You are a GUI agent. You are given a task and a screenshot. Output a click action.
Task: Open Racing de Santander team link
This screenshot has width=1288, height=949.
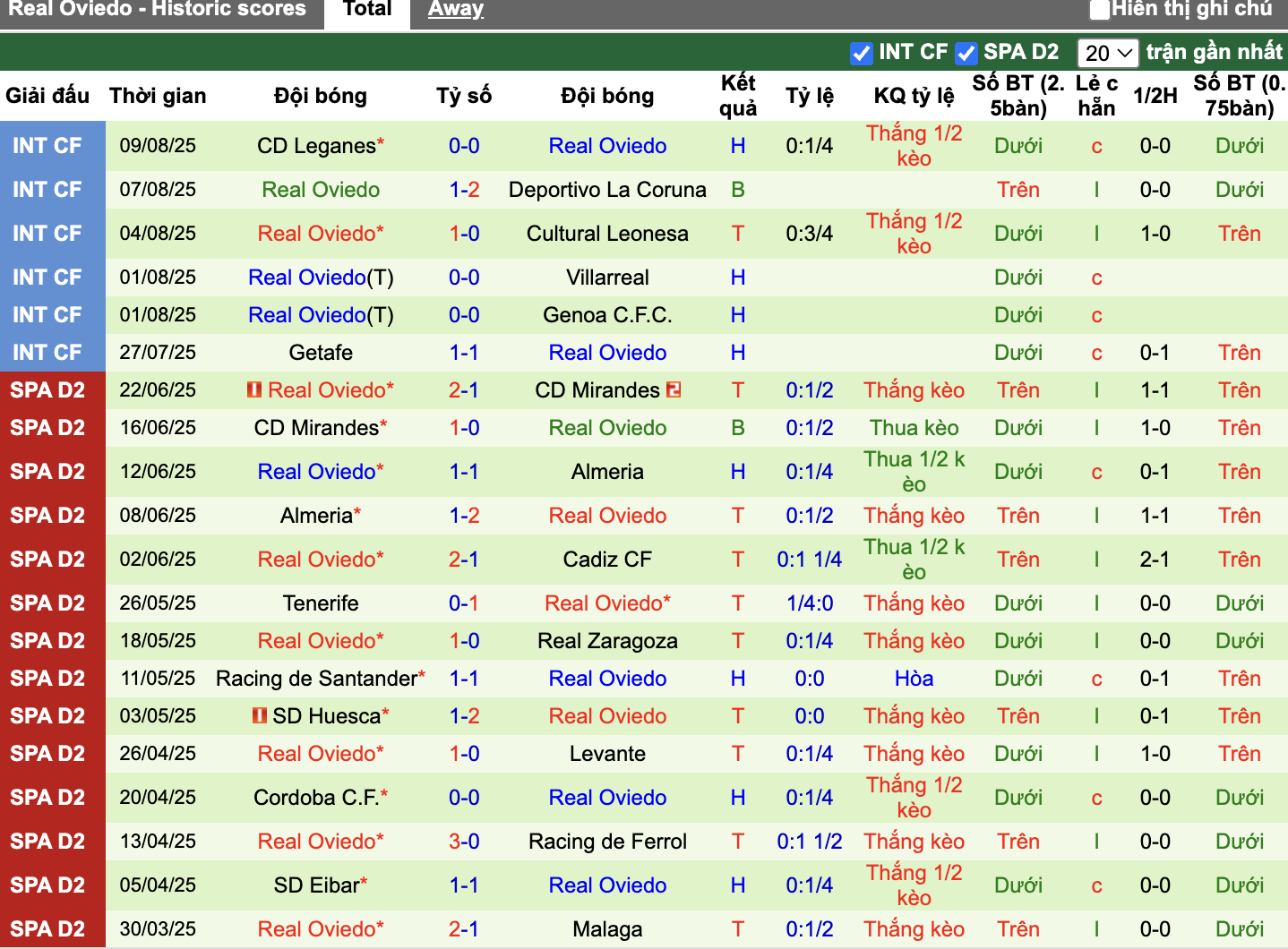pyautogui.click(x=316, y=679)
